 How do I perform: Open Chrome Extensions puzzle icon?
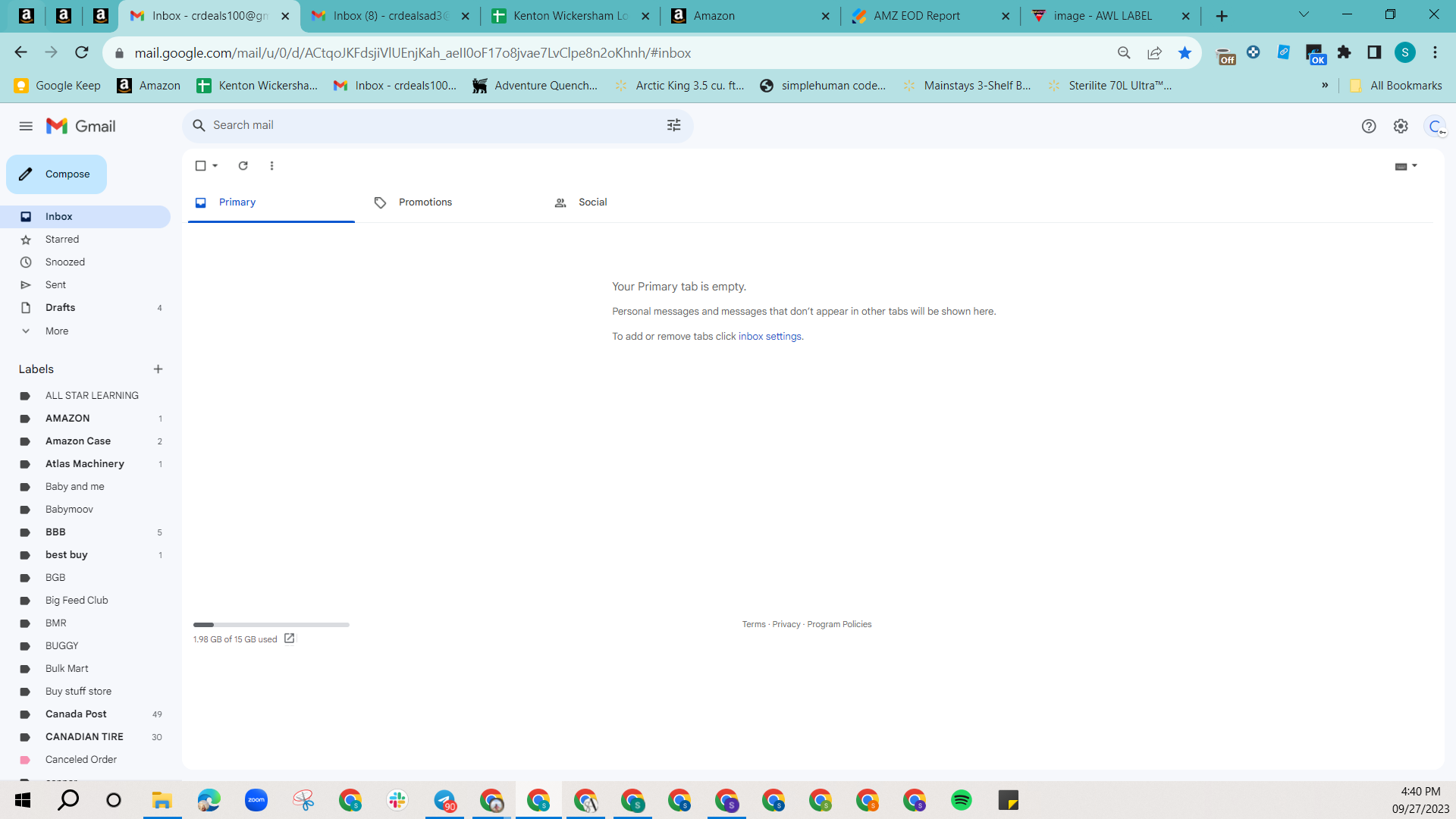[x=1345, y=52]
